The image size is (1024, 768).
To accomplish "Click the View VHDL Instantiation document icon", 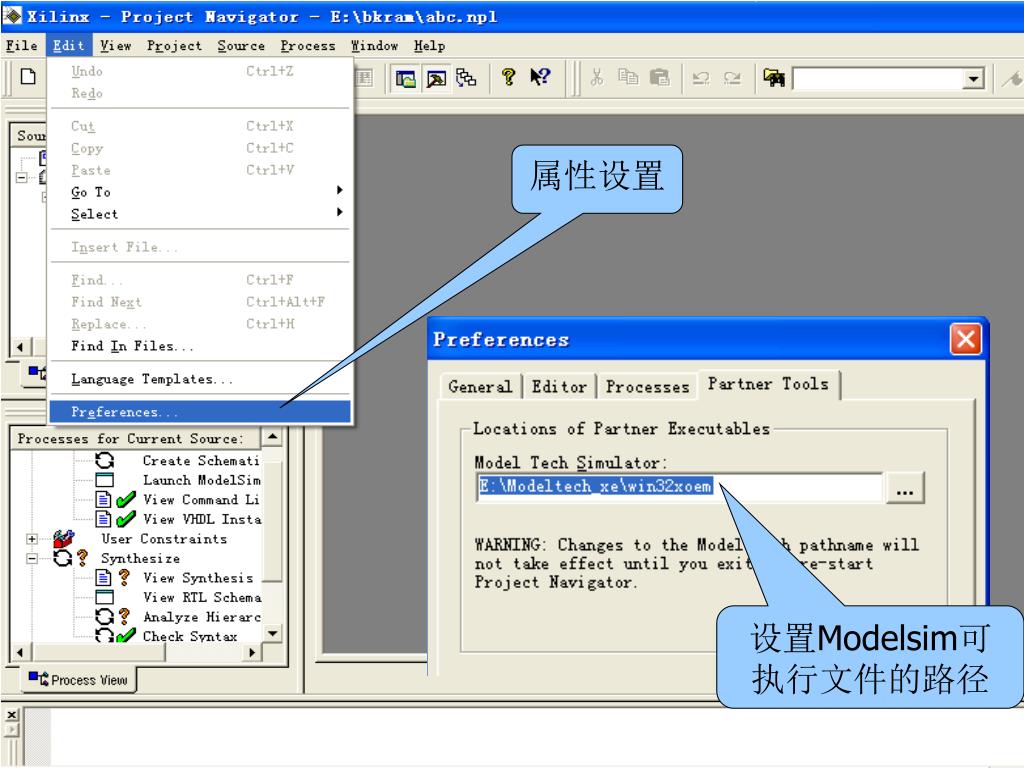I will pos(103,519).
